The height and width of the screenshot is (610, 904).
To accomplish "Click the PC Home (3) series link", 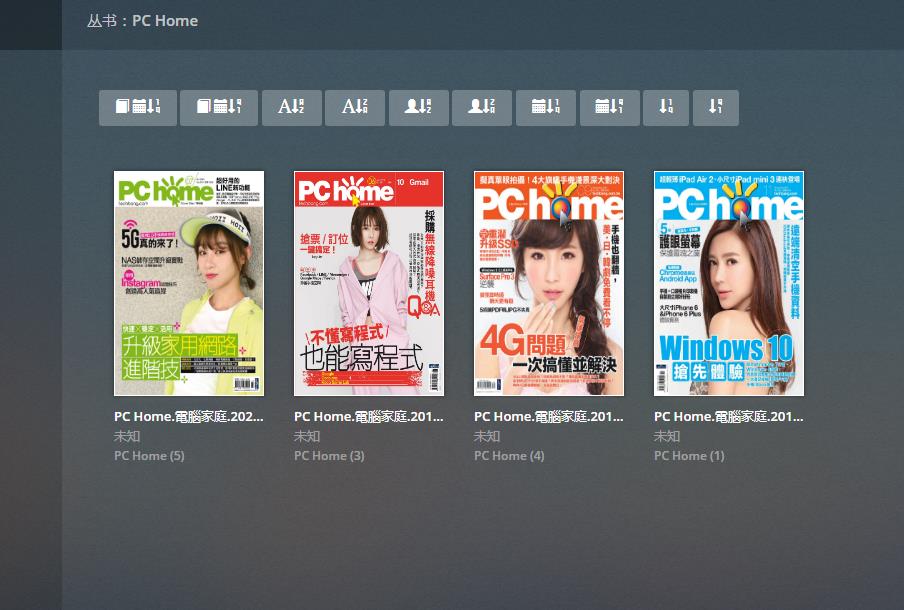I will [x=329, y=456].
